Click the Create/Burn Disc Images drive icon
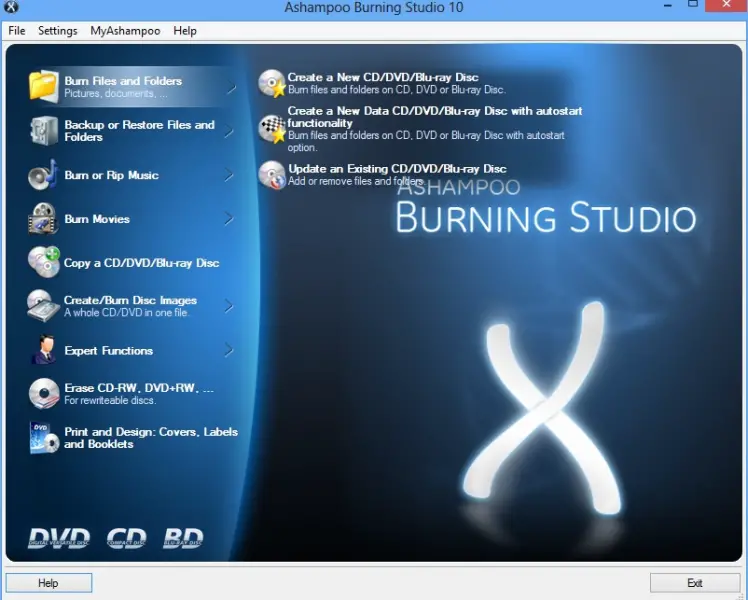 coord(43,306)
